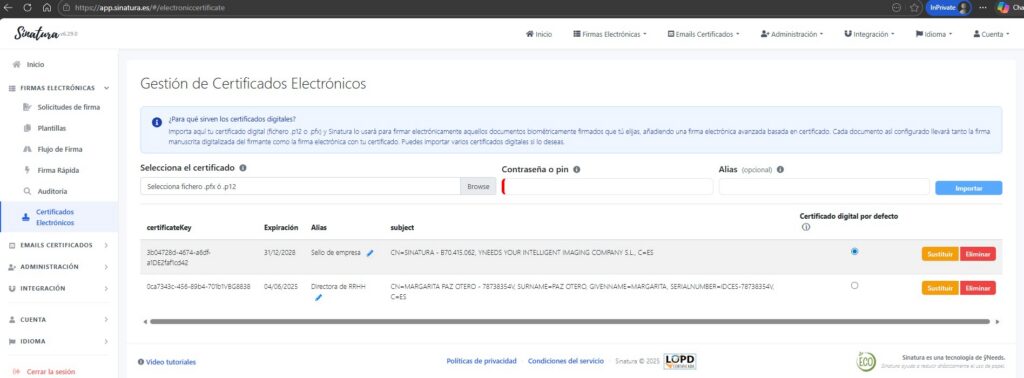Click expiration date 31/12/2028
The height and width of the screenshot is (378, 1024).
pyautogui.click(x=281, y=252)
